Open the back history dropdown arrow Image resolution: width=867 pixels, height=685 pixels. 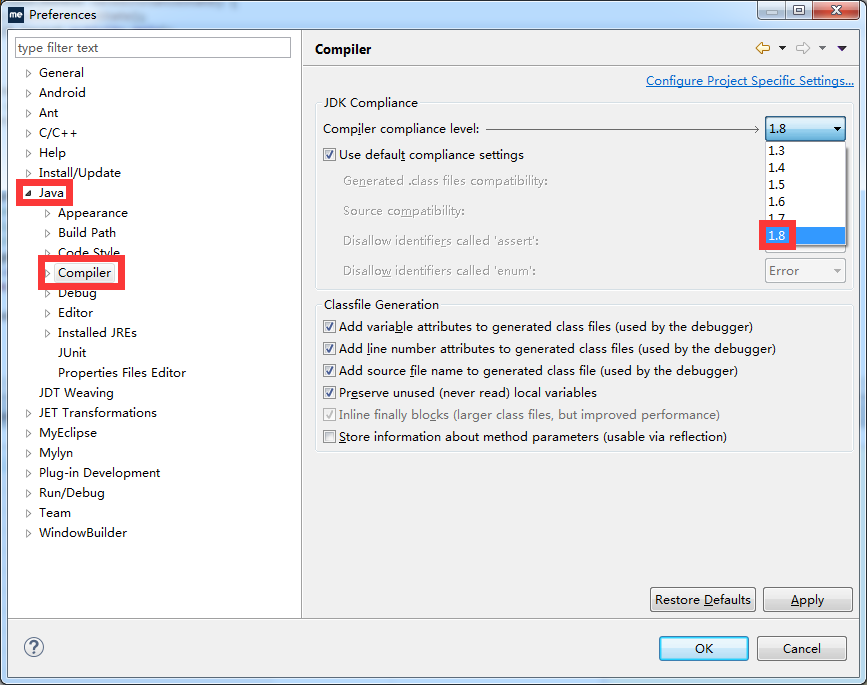[x=782, y=48]
